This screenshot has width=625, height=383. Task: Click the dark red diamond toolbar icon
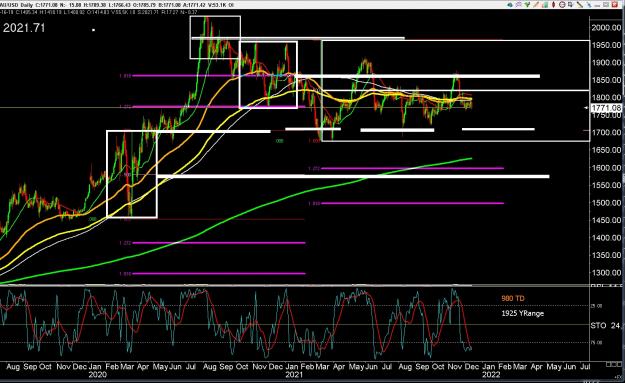pos(554,5)
